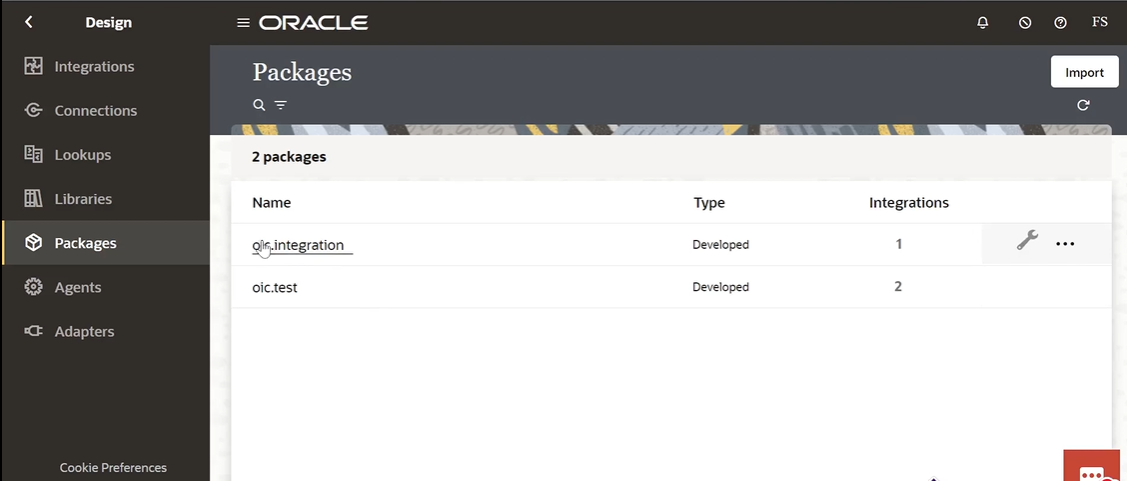Click the clock icon in header

pyautogui.click(x=1025, y=22)
